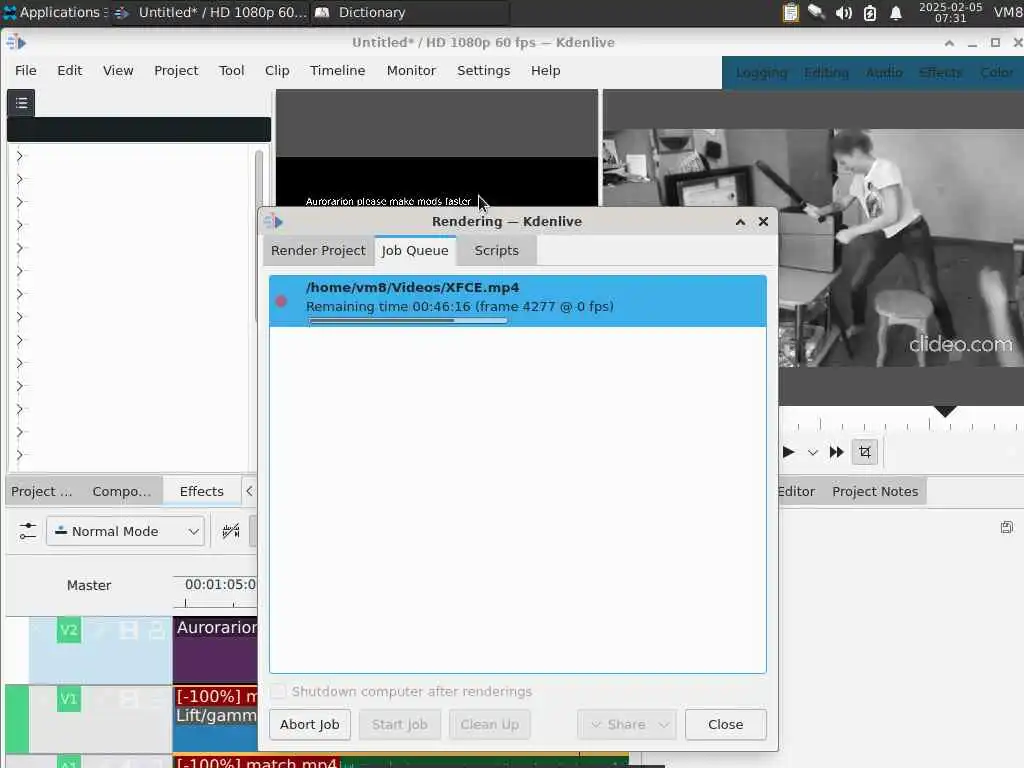The width and height of the screenshot is (1024, 768).
Task: Switch to the Compo... panel tab
Action: 121,491
